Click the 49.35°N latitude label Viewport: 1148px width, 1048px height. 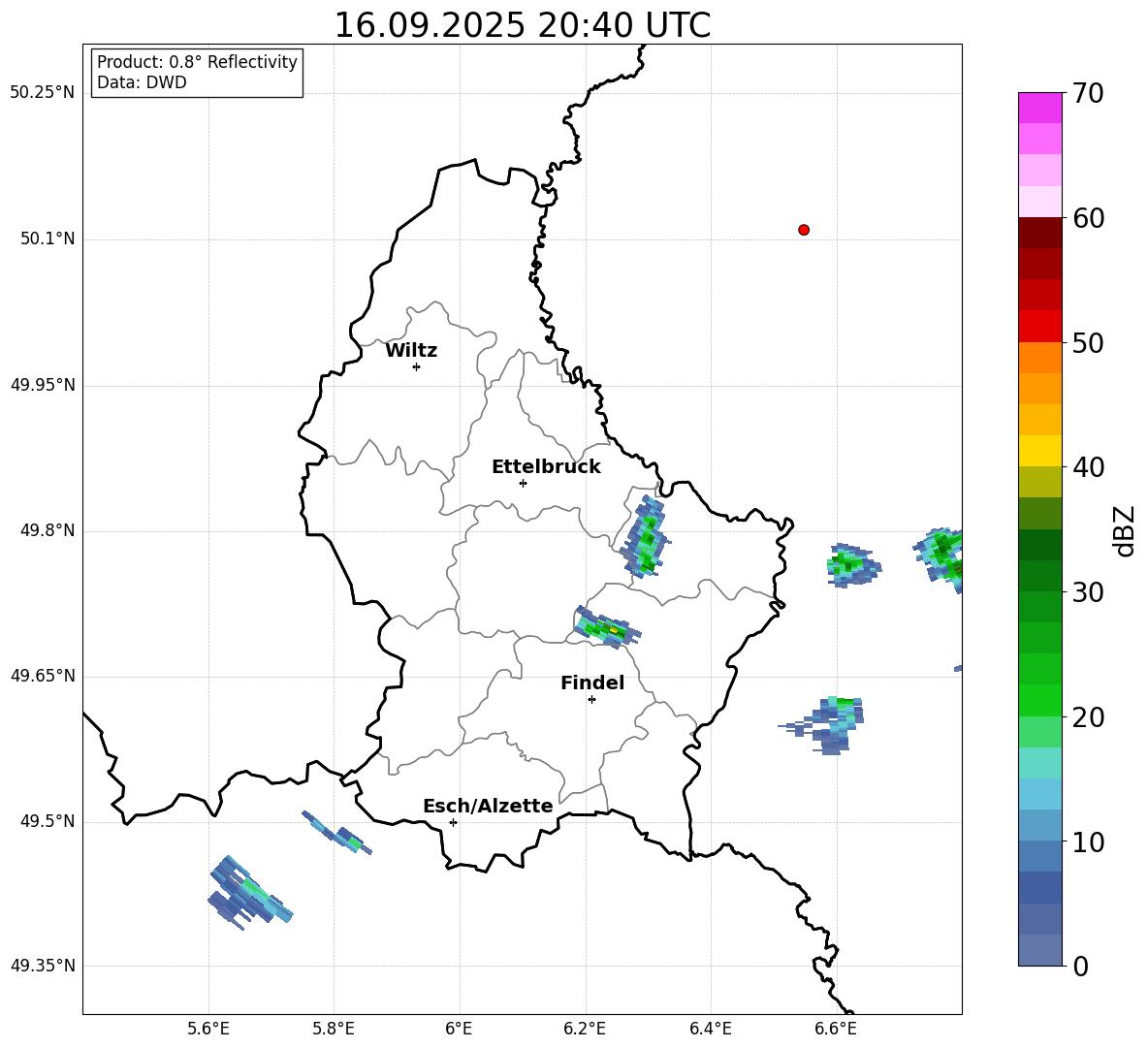pos(42,966)
